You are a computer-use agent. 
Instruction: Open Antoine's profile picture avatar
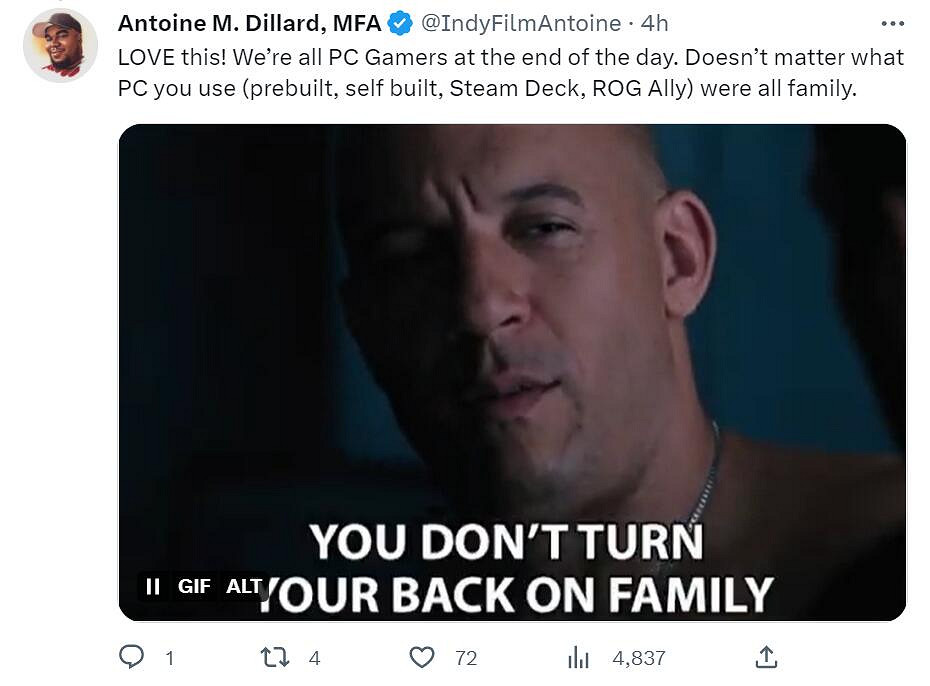click(60, 45)
